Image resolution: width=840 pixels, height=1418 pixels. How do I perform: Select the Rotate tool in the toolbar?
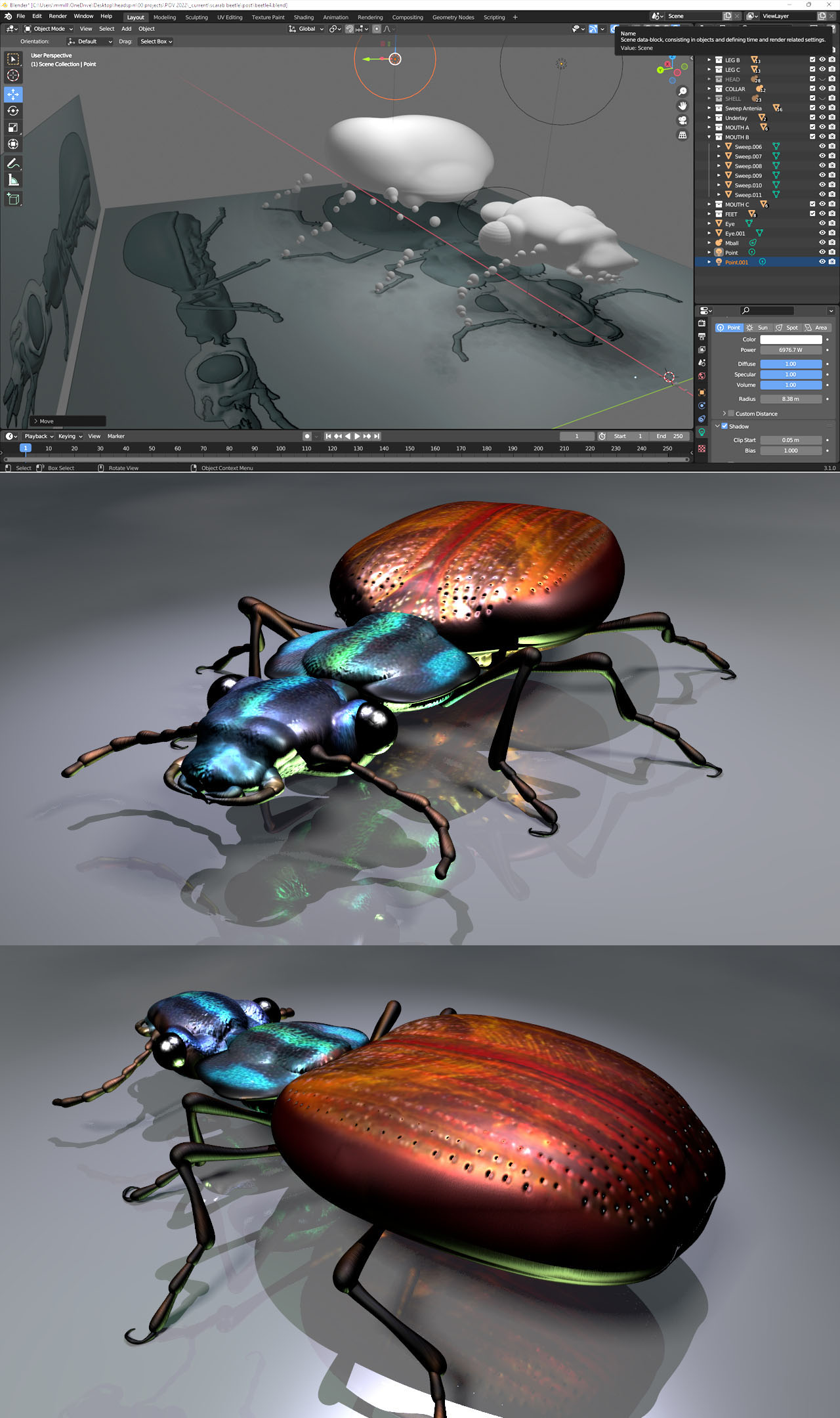point(13,111)
